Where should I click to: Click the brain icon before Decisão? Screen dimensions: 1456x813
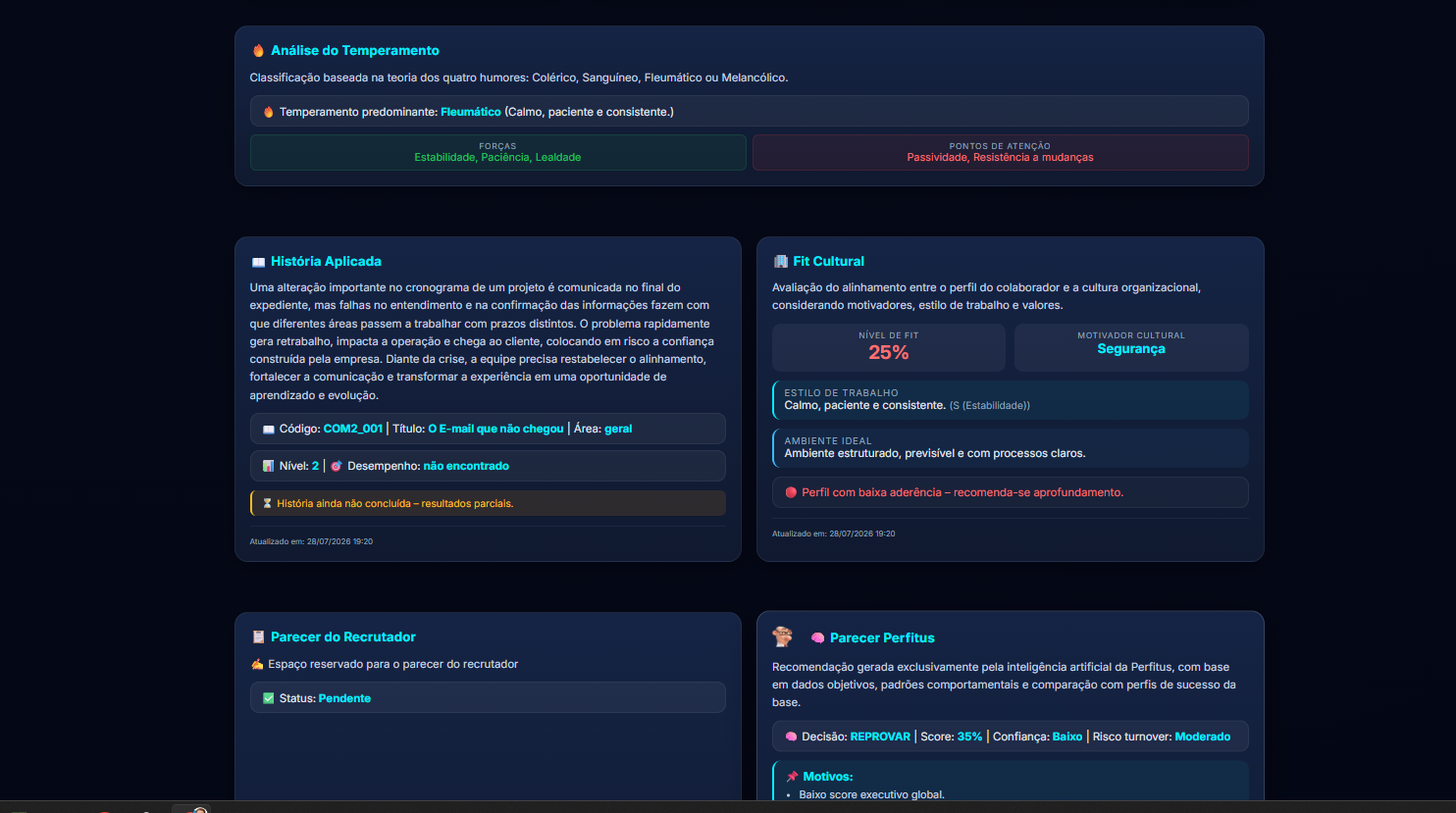791,737
